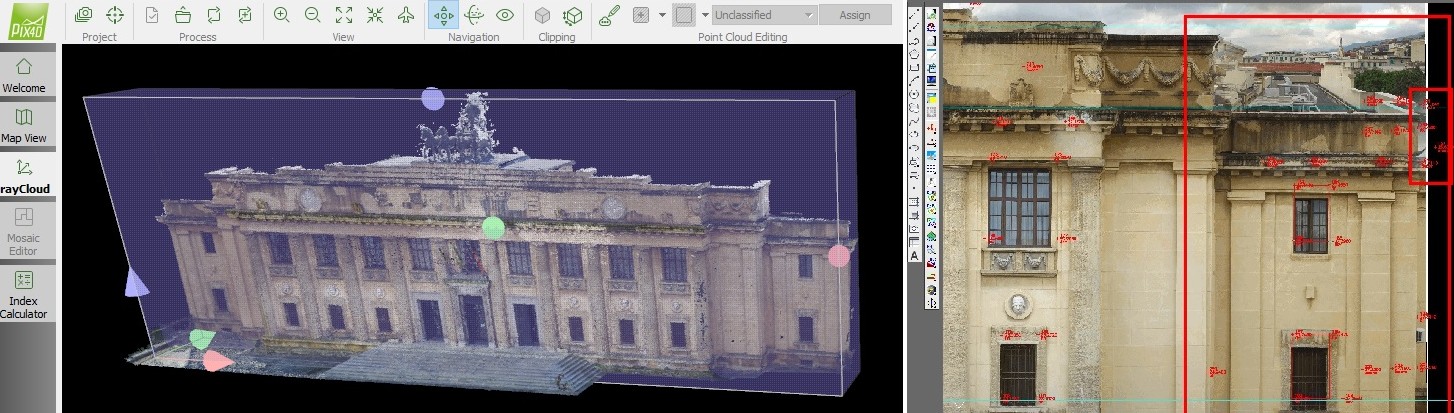The height and width of the screenshot is (413, 1454).
Task: Open the image properties editor icon
Action: (85, 15)
